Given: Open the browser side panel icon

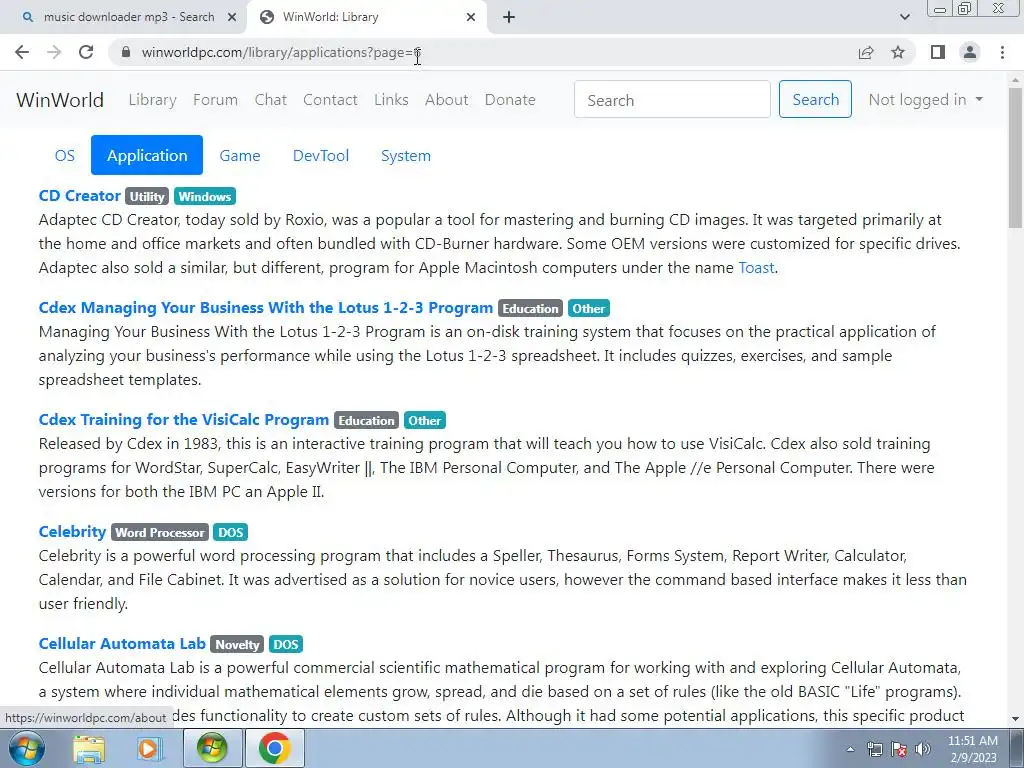Looking at the screenshot, I should [x=938, y=52].
